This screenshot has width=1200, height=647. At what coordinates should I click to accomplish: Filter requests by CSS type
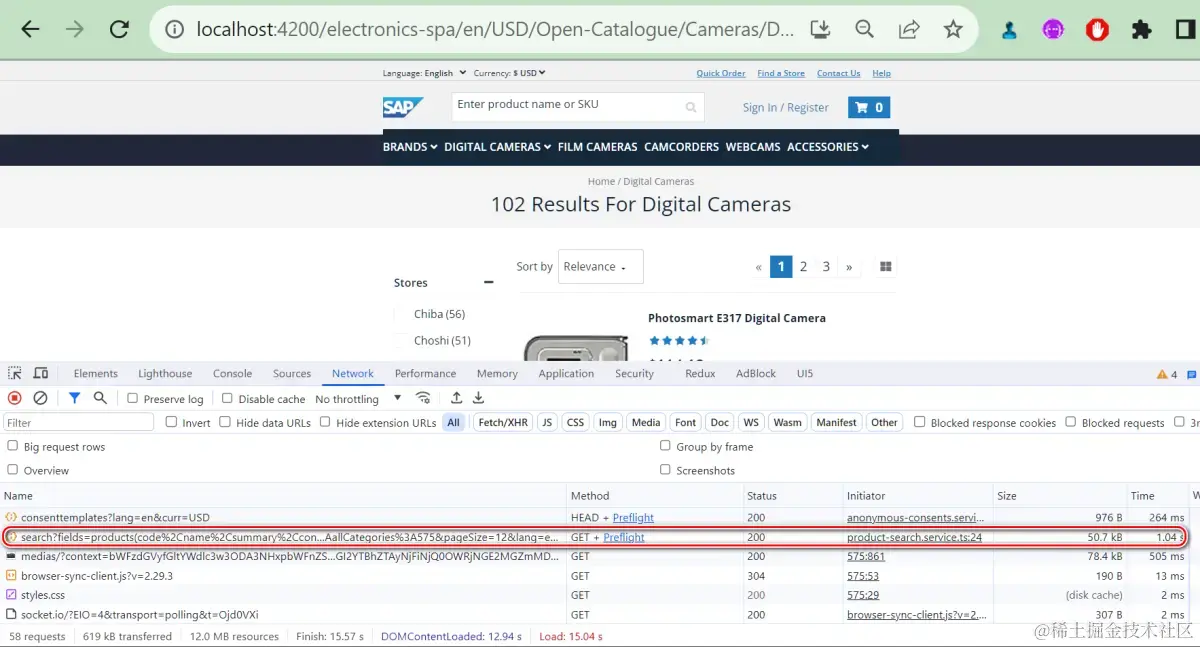575,422
